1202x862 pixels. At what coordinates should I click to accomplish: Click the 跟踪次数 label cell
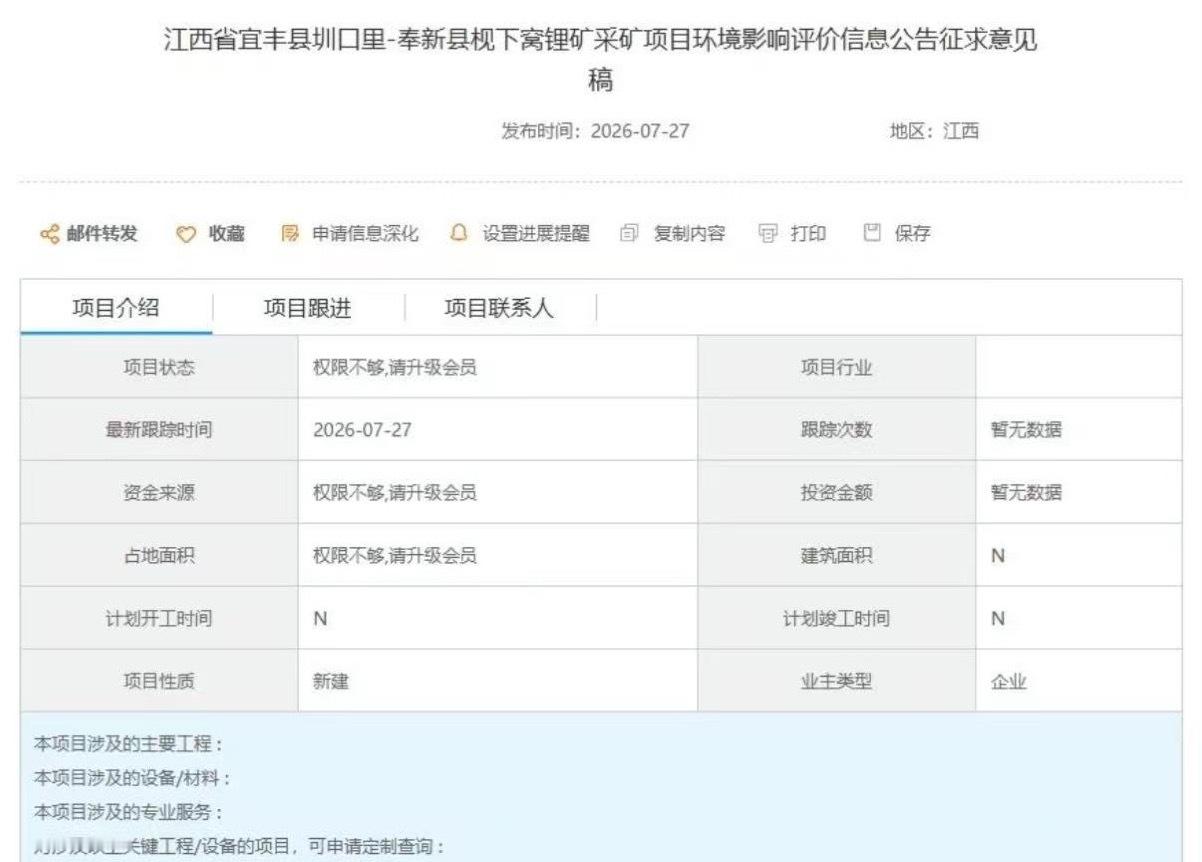(x=837, y=430)
